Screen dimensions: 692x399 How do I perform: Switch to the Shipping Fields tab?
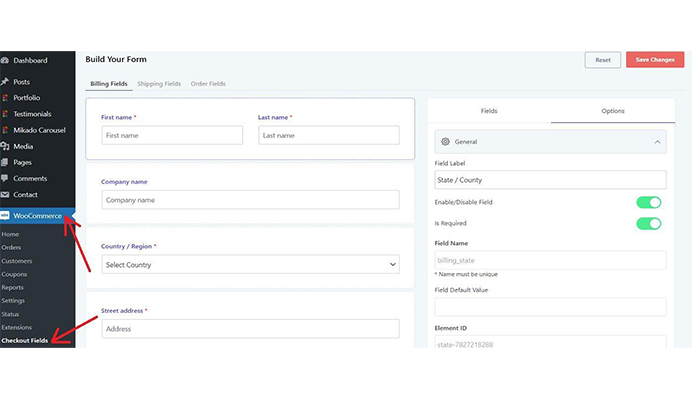pos(159,84)
